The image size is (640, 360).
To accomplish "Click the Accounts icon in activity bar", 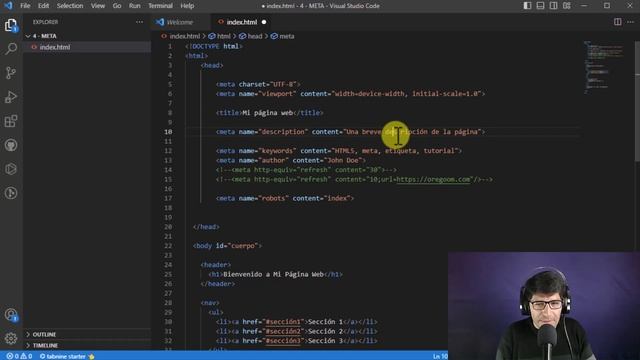I will coord(11,315).
